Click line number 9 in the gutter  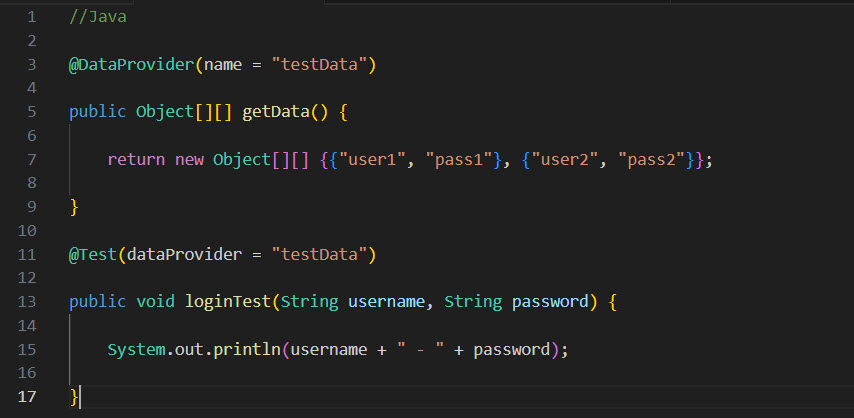coord(32,207)
